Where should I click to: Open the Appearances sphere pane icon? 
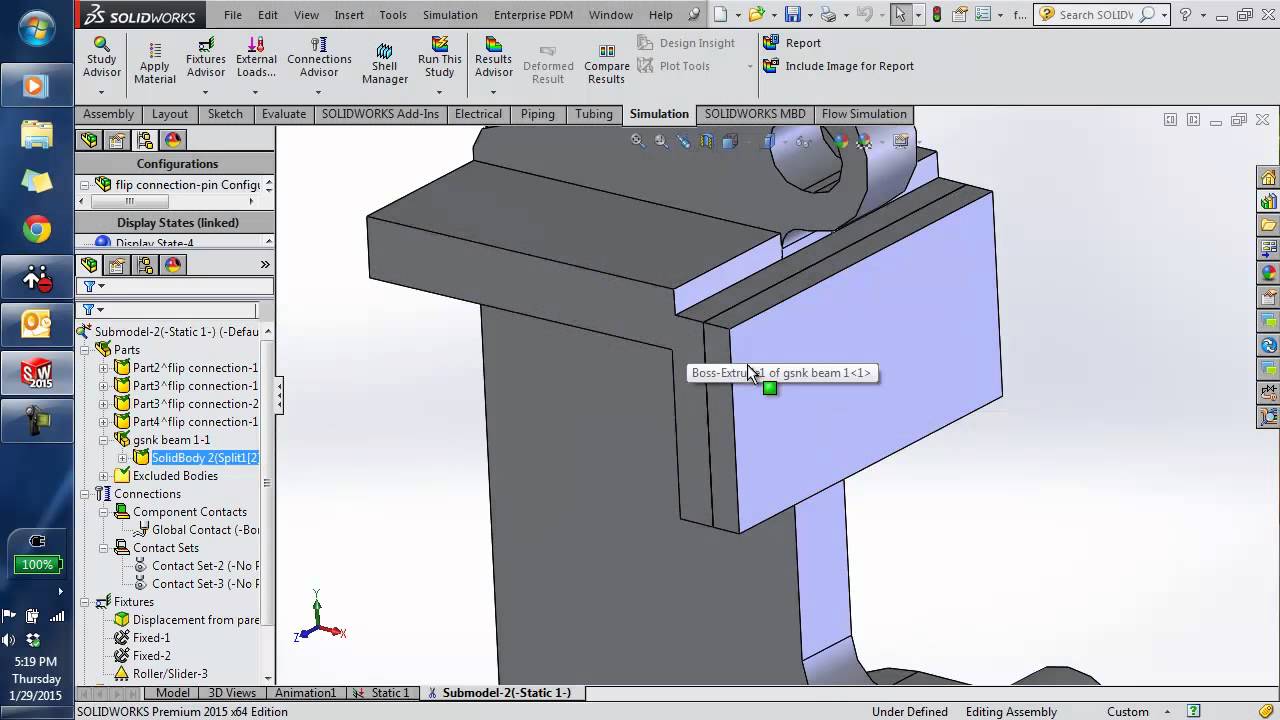pyautogui.click(x=1269, y=273)
